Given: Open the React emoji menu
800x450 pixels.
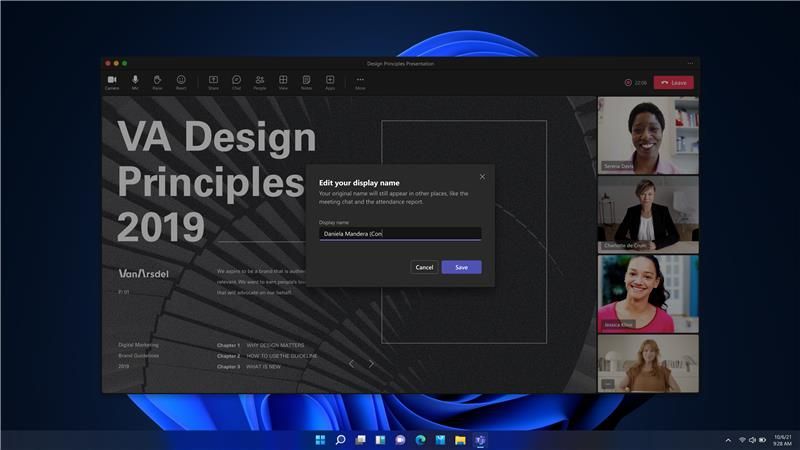Looking at the screenshot, I should click(181, 82).
